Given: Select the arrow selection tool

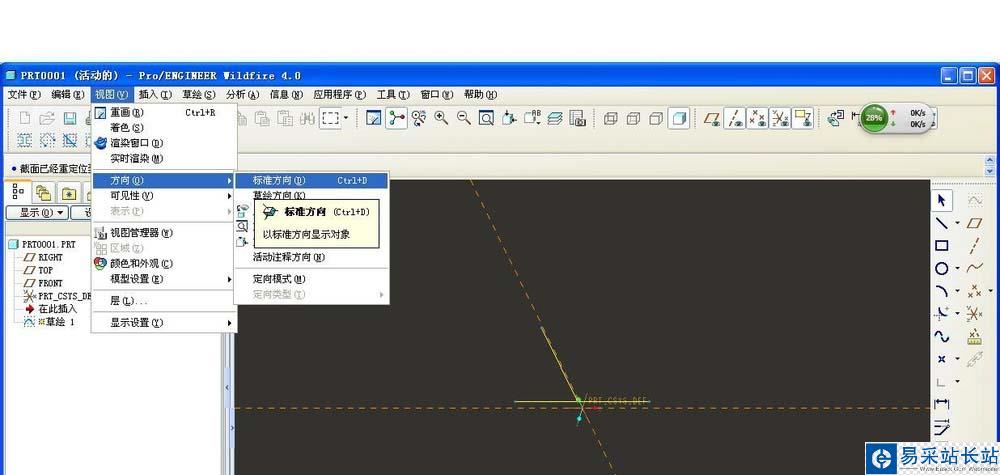Looking at the screenshot, I should (x=941, y=200).
